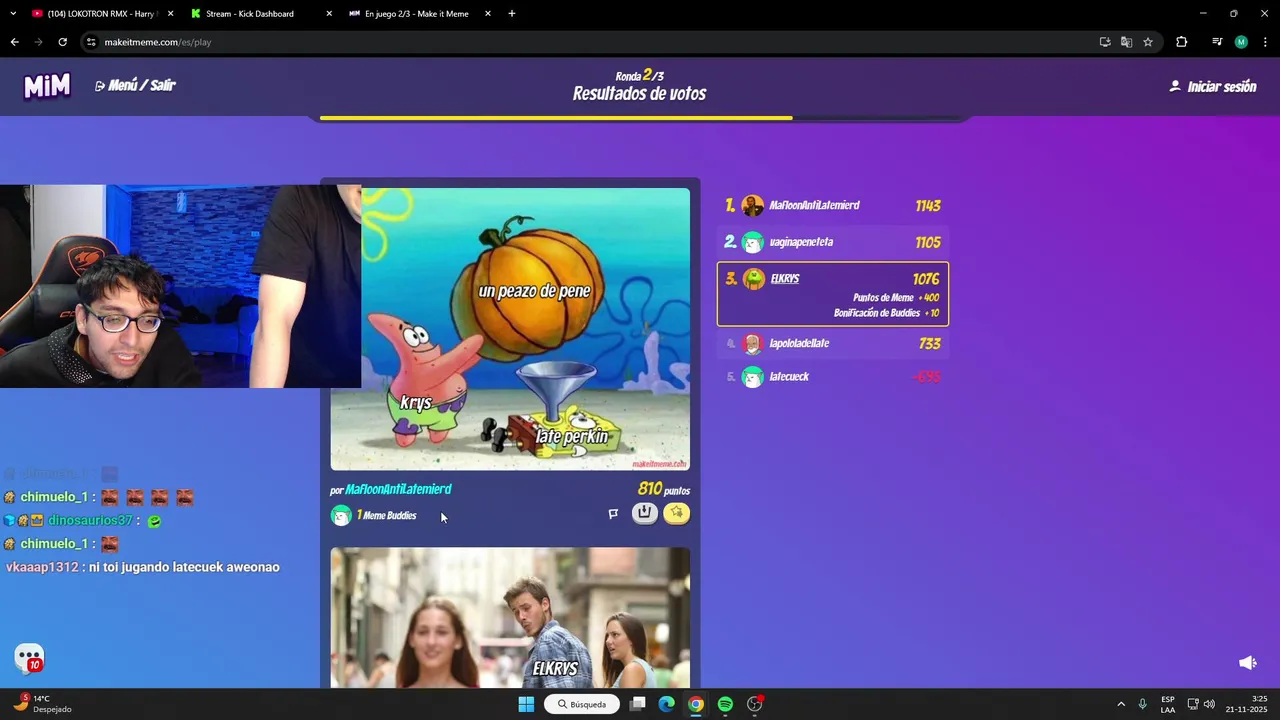This screenshot has width=1280, height=720.
Task: Click author name MafloonAntiLatemierd under the meme
Action: pos(398,489)
